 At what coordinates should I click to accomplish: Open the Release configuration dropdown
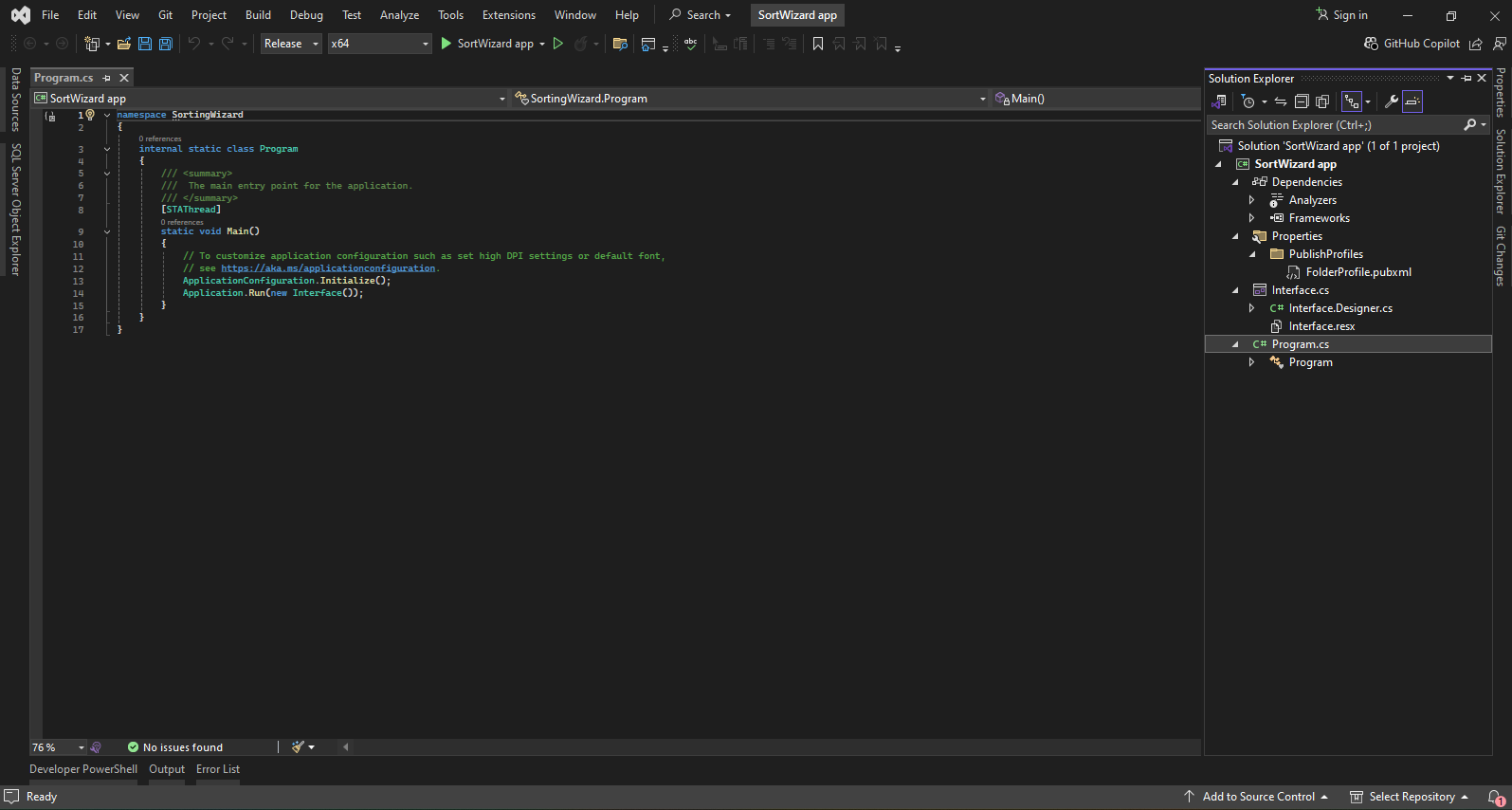(x=291, y=44)
